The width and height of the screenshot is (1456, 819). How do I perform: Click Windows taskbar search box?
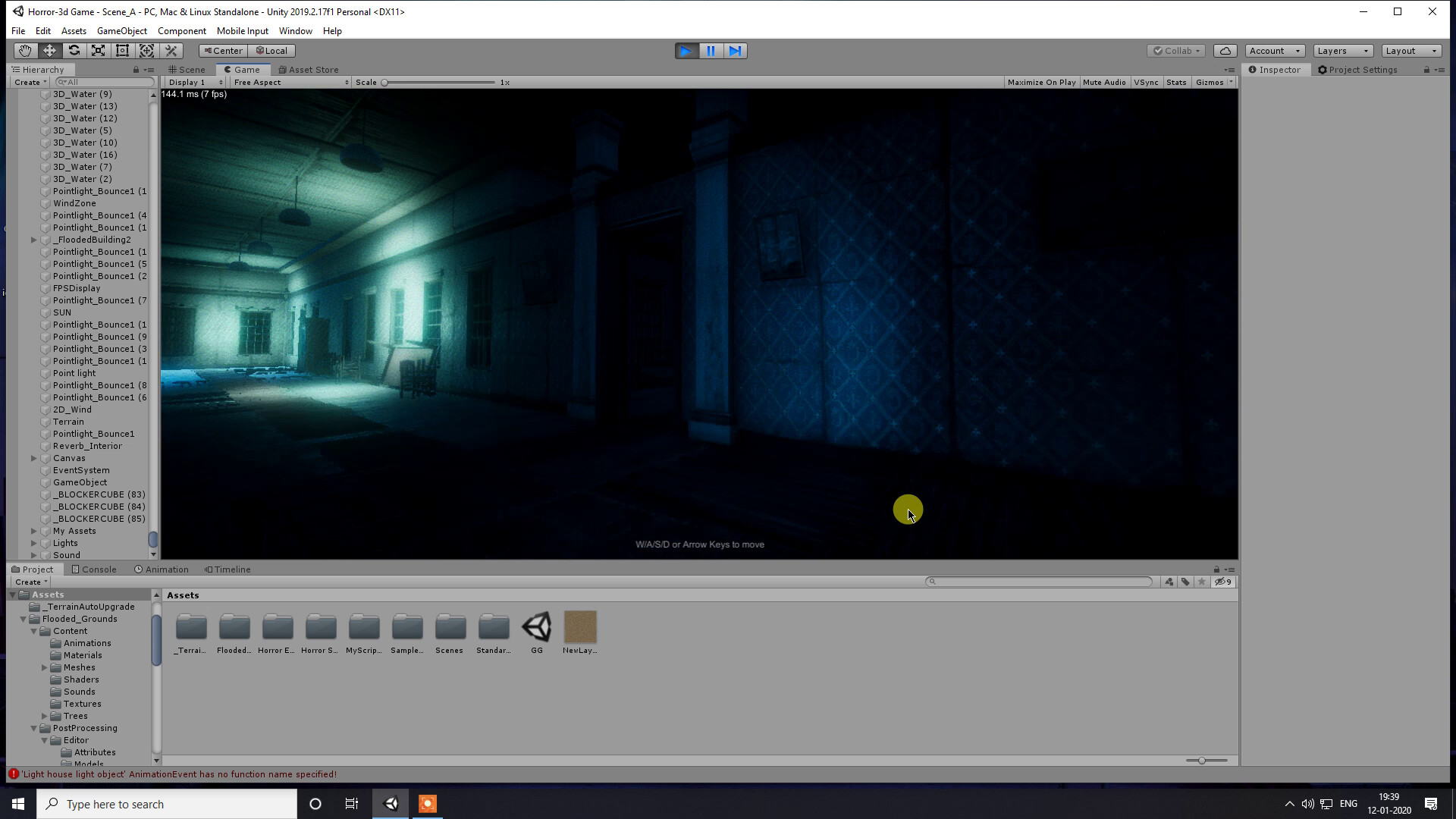(x=167, y=804)
